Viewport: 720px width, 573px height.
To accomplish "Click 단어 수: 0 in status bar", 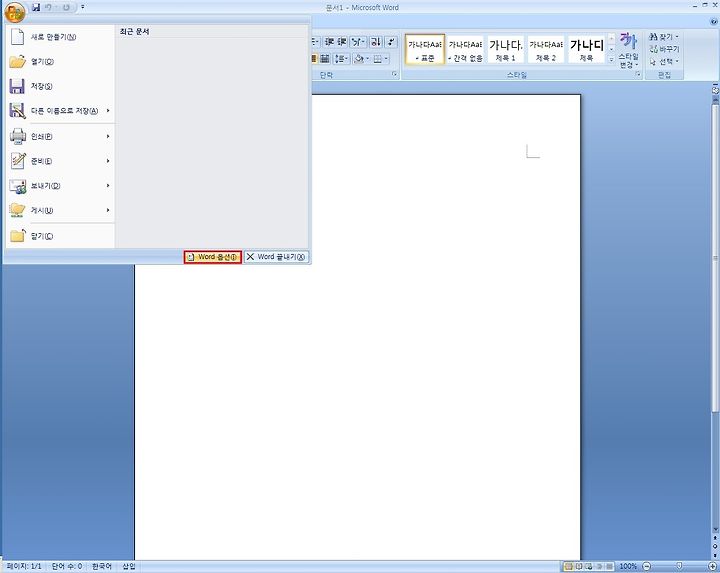I will (x=67, y=567).
